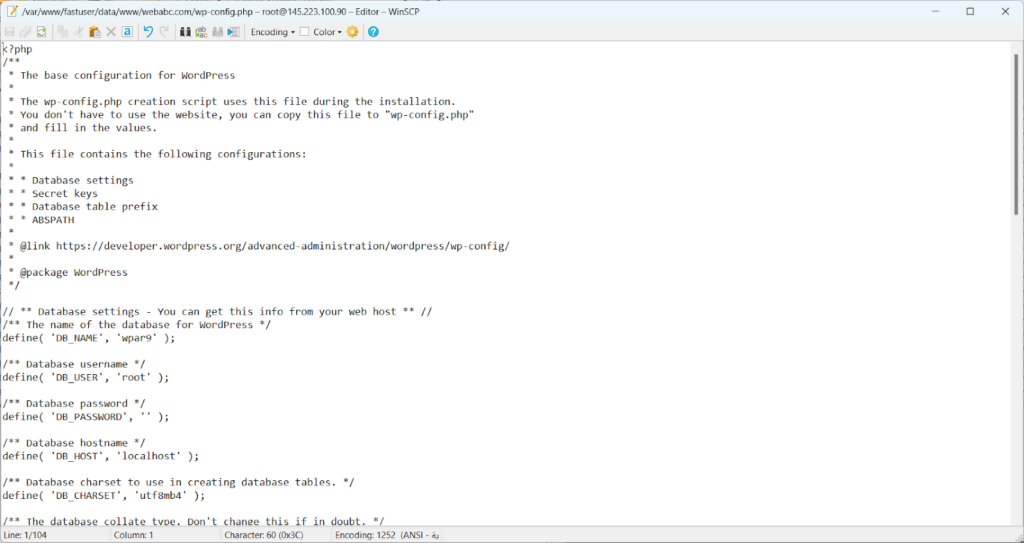Click the Redo arrow icon
The image size is (1024, 543).
(x=165, y=31)
